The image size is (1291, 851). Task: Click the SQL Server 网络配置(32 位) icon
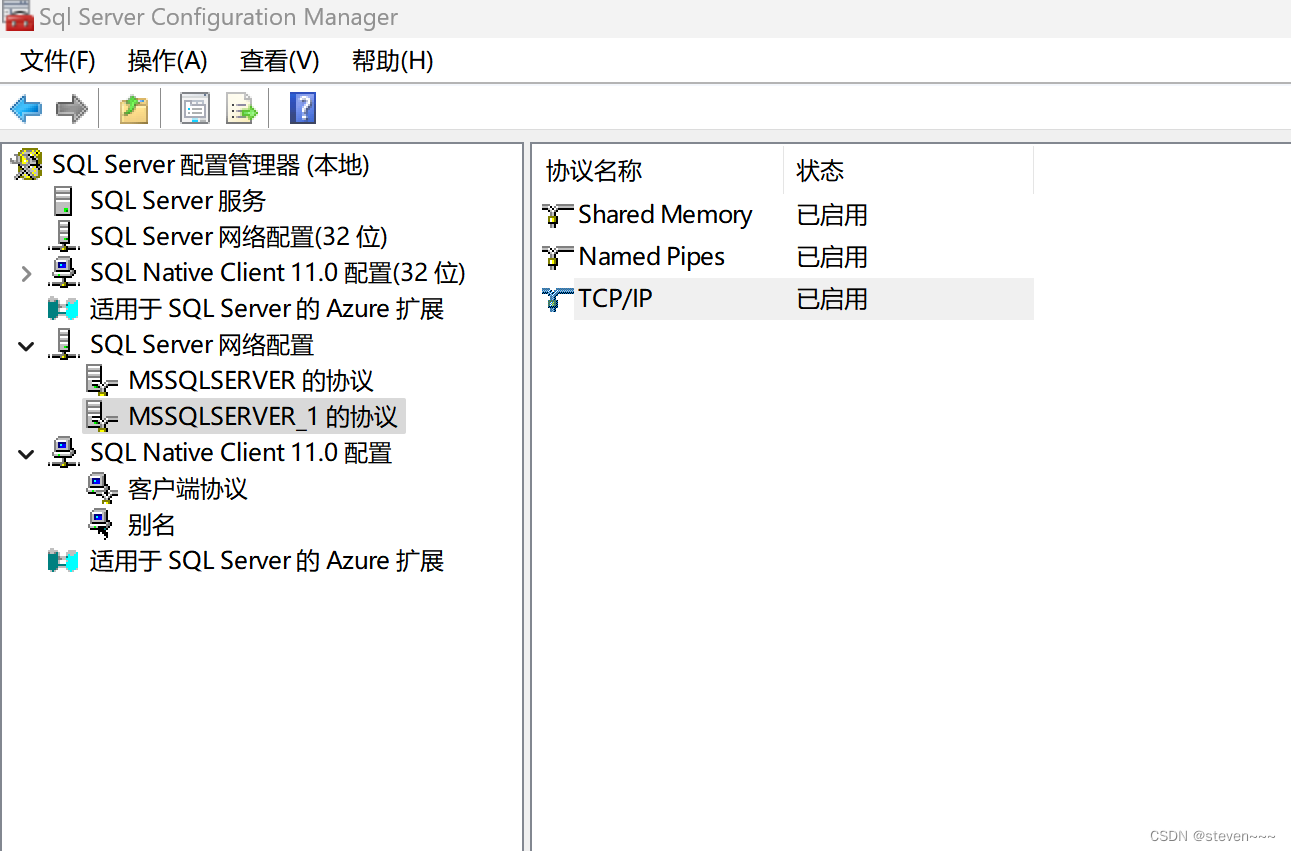63,237
